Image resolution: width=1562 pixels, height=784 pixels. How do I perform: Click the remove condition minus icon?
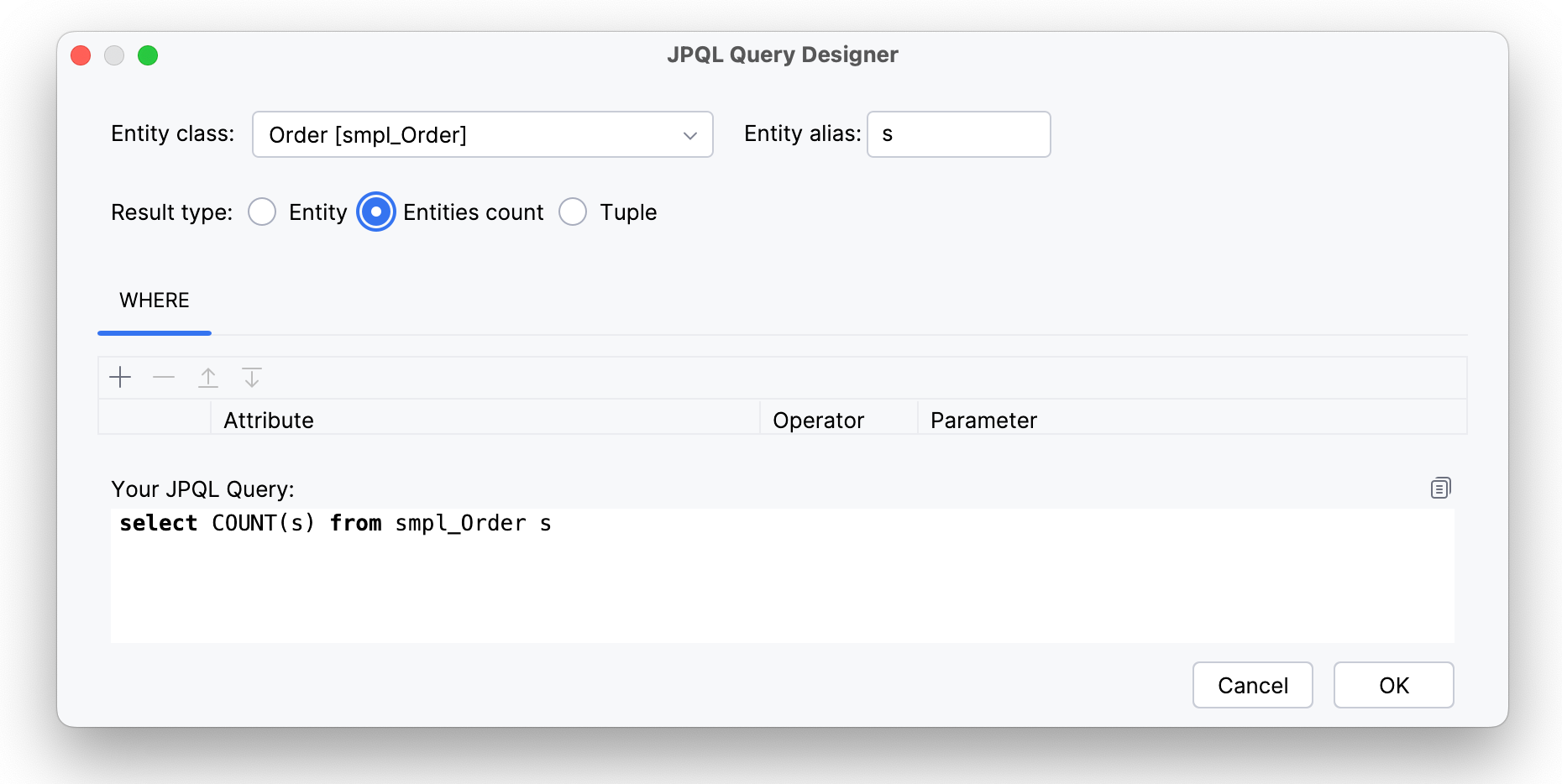(164, 378)
